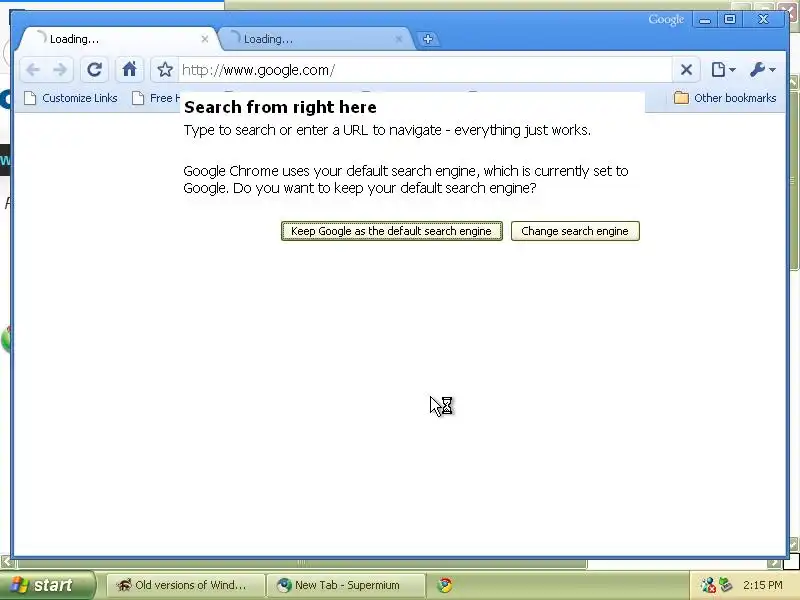Screen dimensions: 800x600
Task: Focus the address bar showing www.google.com
Action: [x=424, y=70]
